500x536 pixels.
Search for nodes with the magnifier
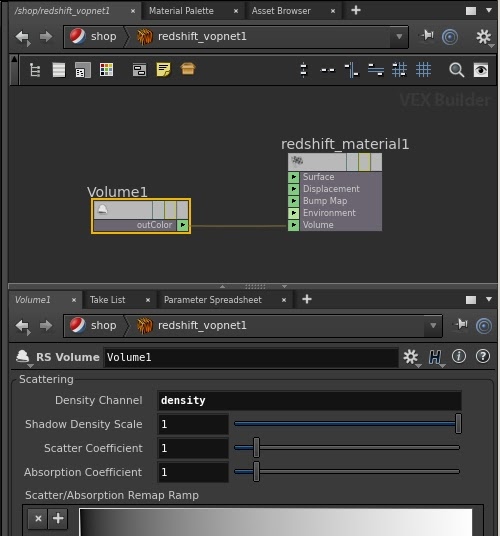(456, 70)
